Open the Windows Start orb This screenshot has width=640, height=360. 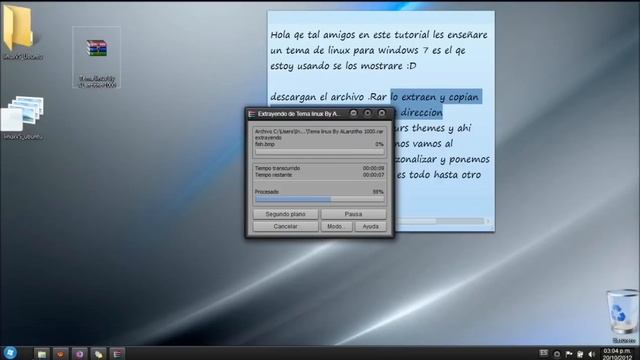click(x=10, y=353)
